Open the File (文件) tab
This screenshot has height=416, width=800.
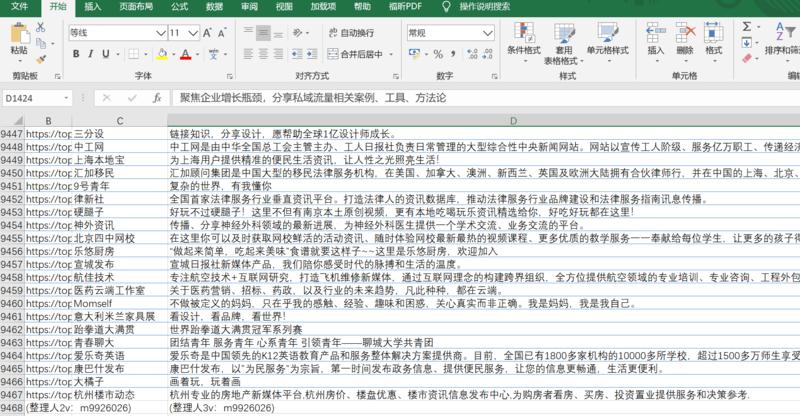[x=19, y=7]
